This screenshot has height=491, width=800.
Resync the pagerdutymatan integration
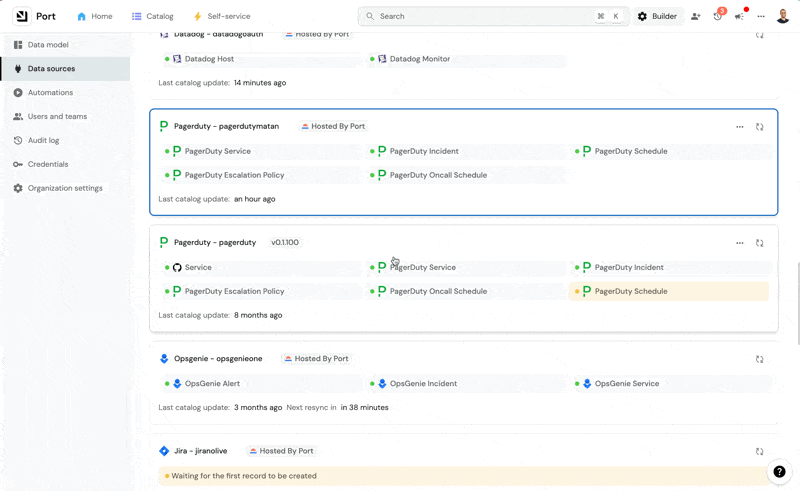pyautogui.click(x=760, y=127)
